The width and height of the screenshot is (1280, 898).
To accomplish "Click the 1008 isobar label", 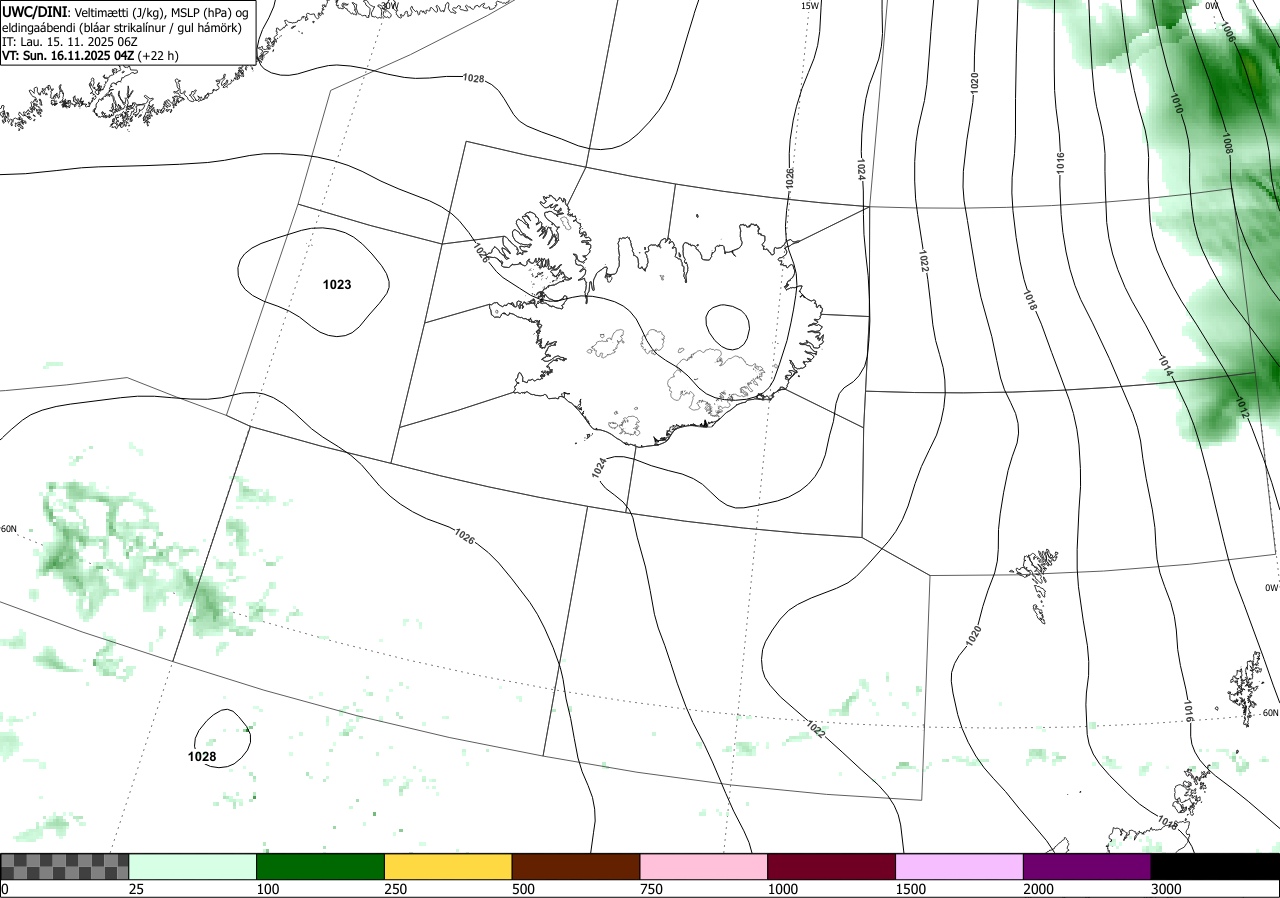I will [1227, 144].
